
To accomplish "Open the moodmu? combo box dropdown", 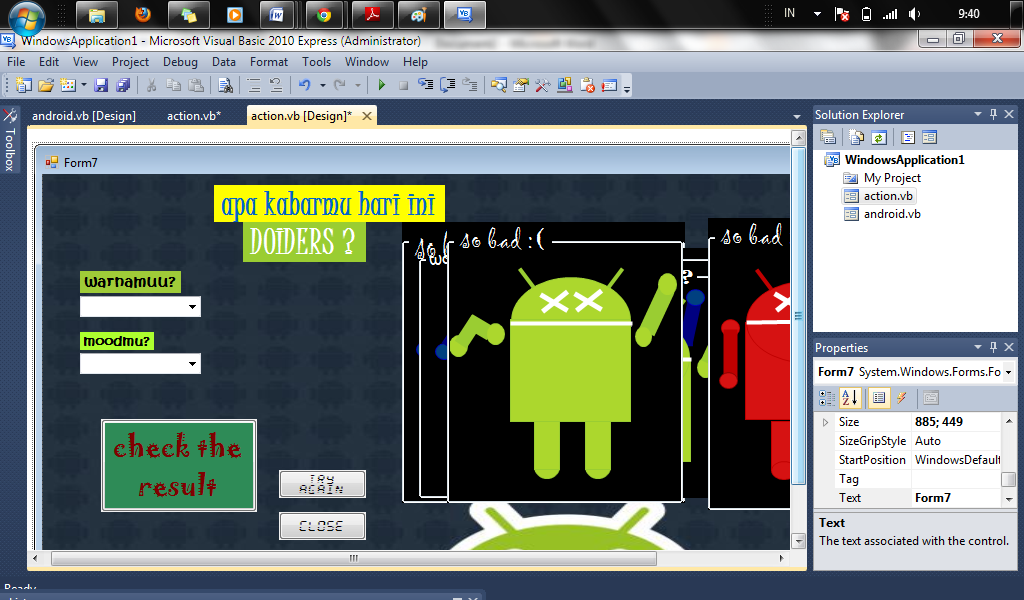I will coord(192,364).
